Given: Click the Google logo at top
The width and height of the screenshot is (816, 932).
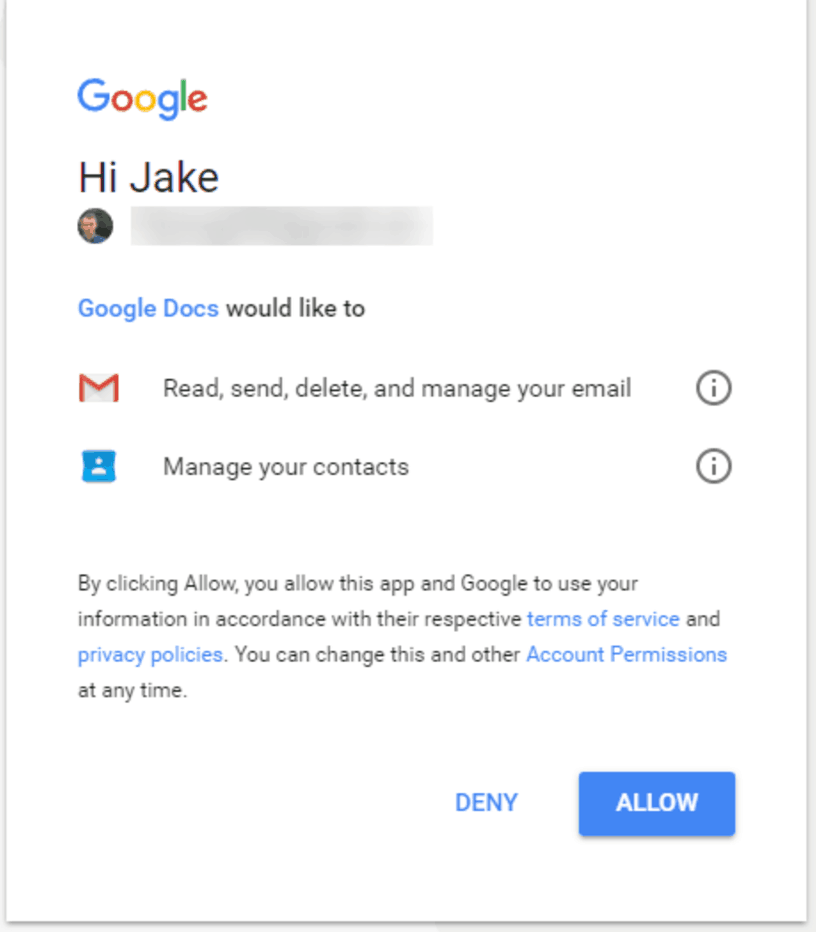Looking at the screenshot, I should (x=143, y=98).
